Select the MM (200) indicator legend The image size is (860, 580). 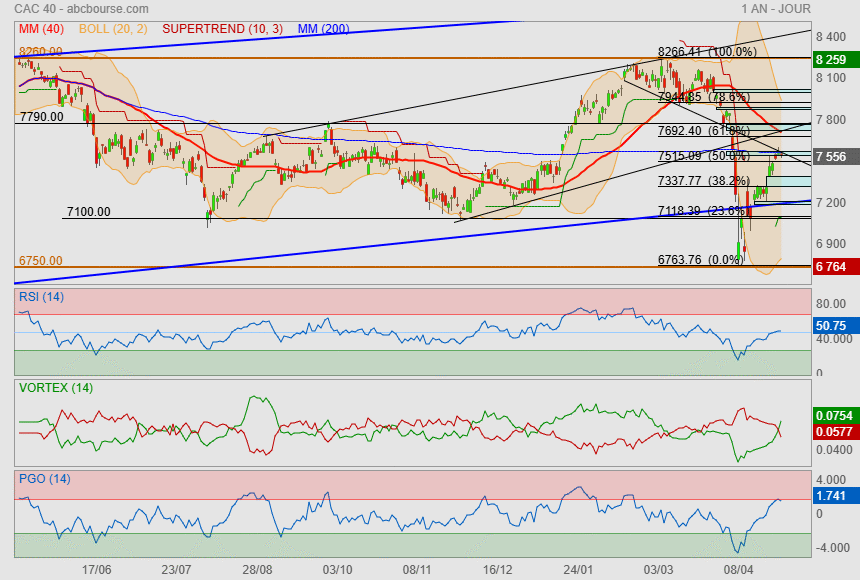click(324, 29)
